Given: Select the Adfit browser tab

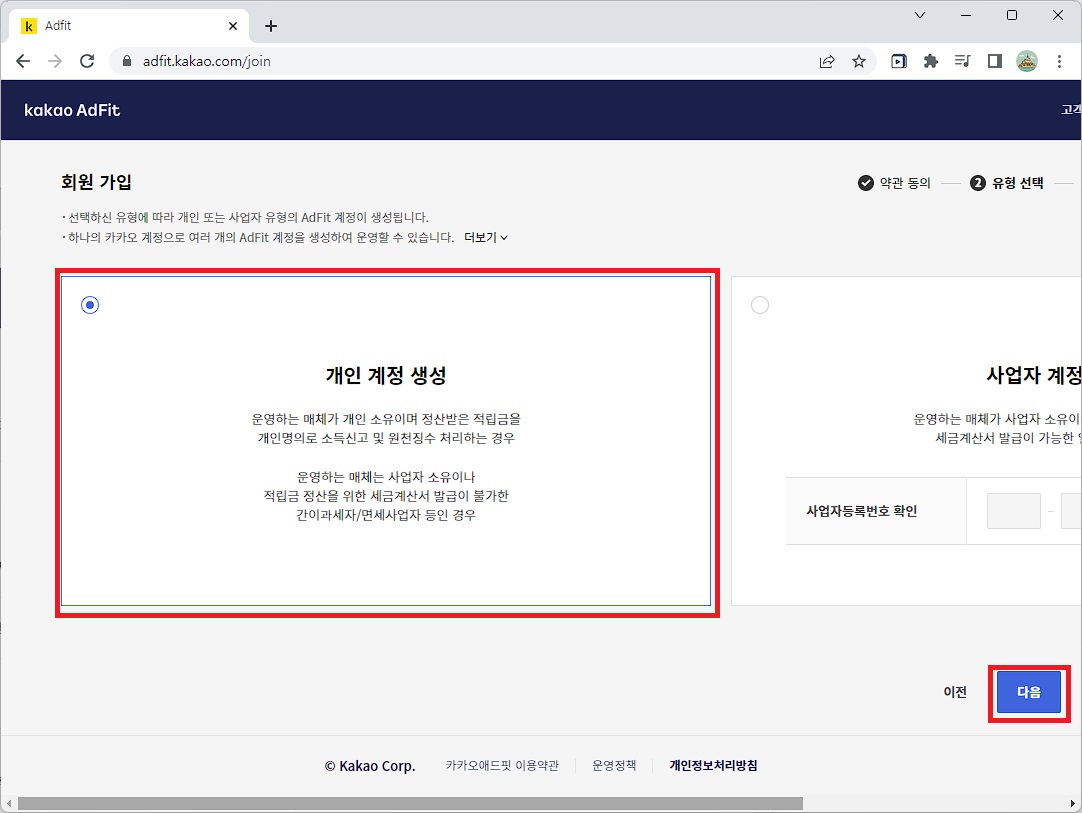Looking at the screenshot, I should click(x=128, y=26).
